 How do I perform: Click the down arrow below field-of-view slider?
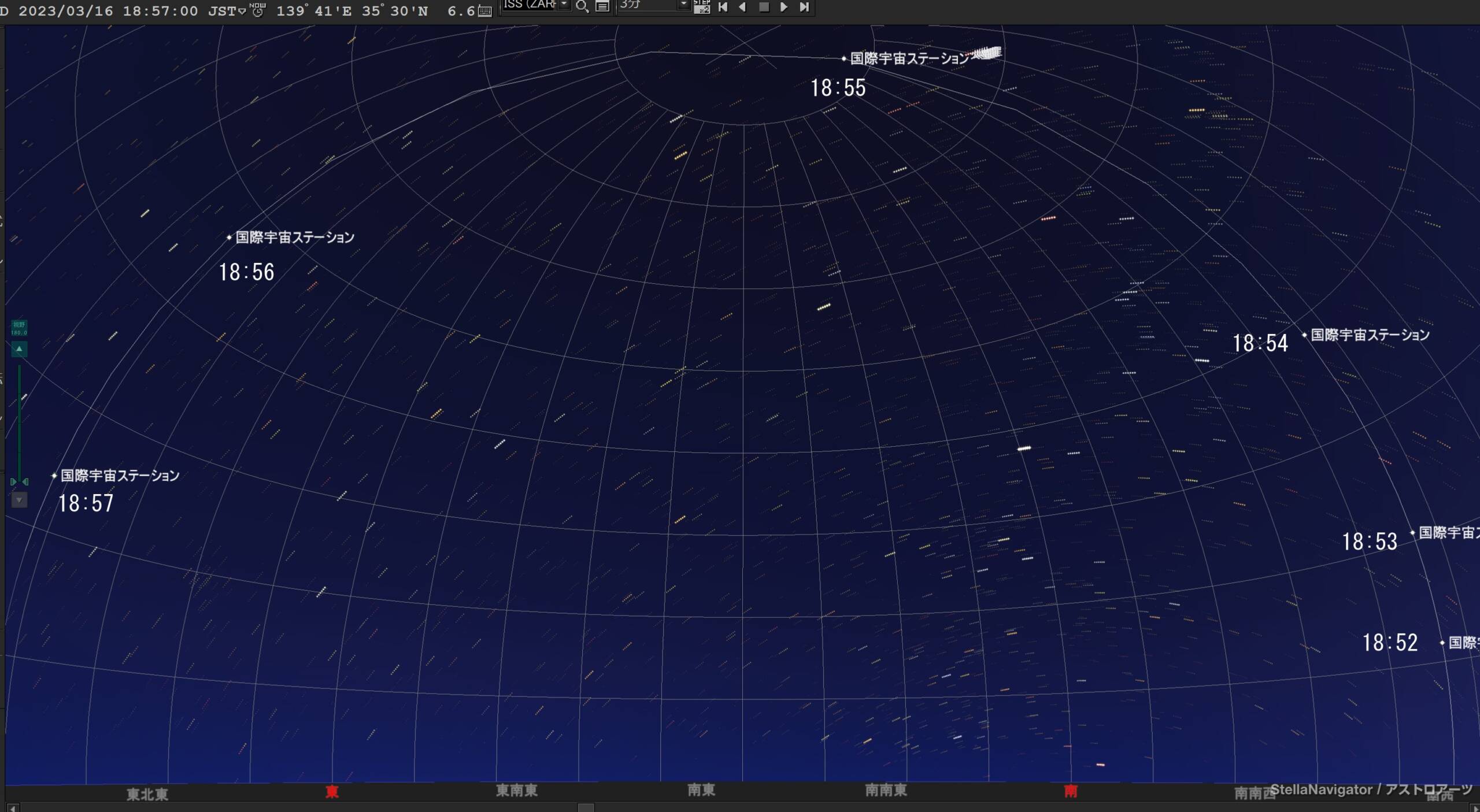click(19, 500)
